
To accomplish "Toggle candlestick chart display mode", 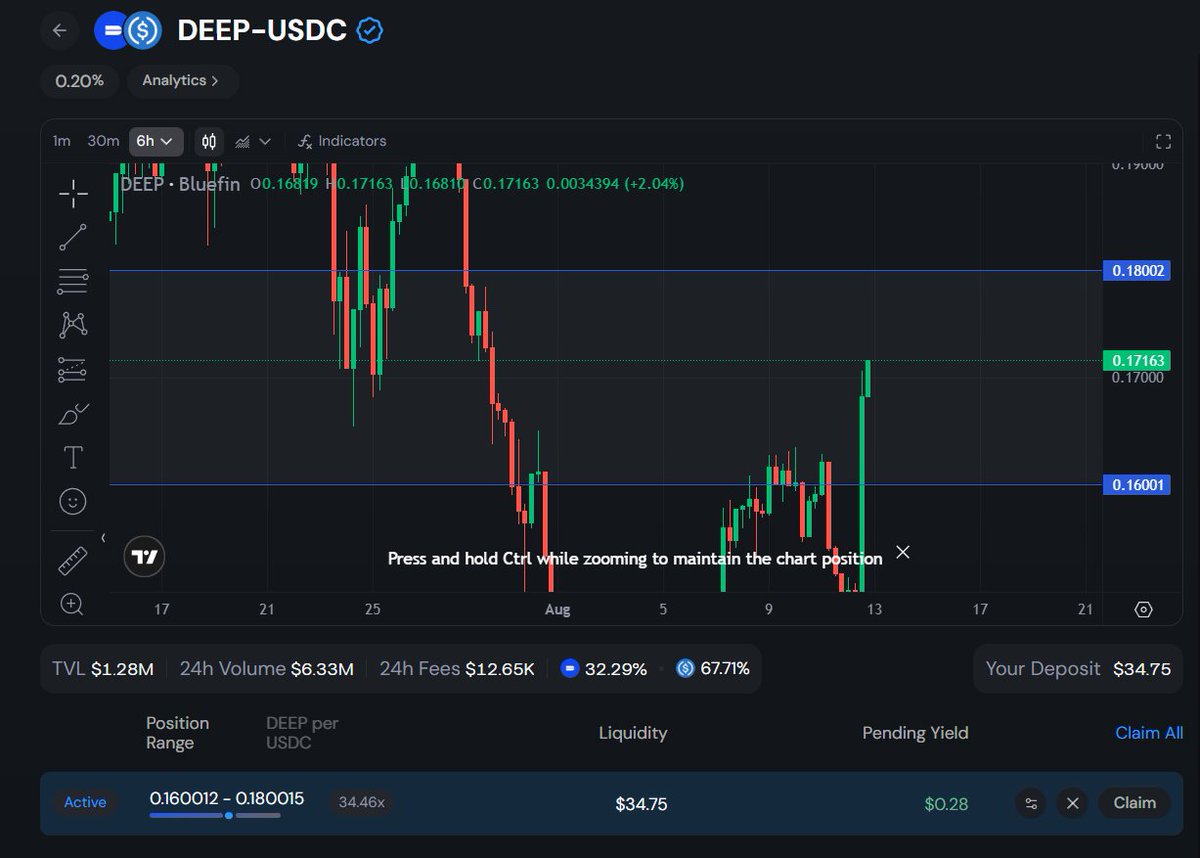I will click(x=208, y=141).
